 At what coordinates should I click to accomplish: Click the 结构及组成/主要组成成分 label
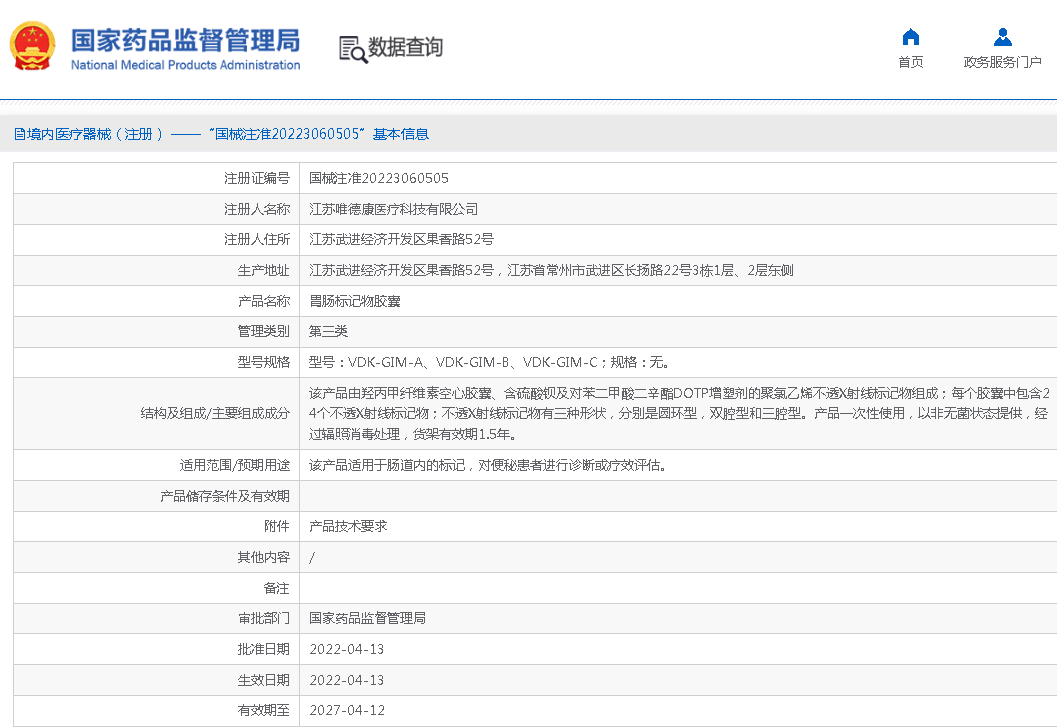pyautogui.click(x=215, y=413)
